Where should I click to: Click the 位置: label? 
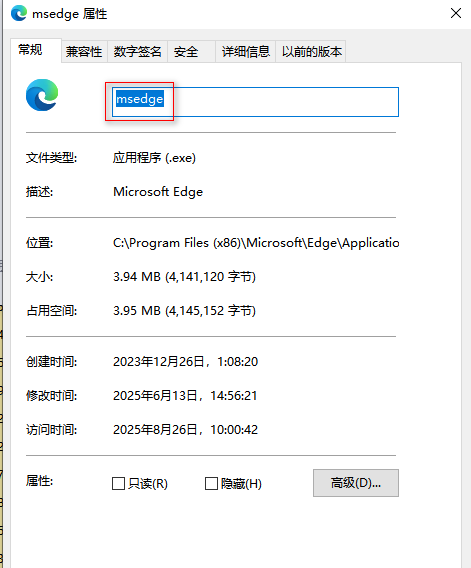coord(39,243)
